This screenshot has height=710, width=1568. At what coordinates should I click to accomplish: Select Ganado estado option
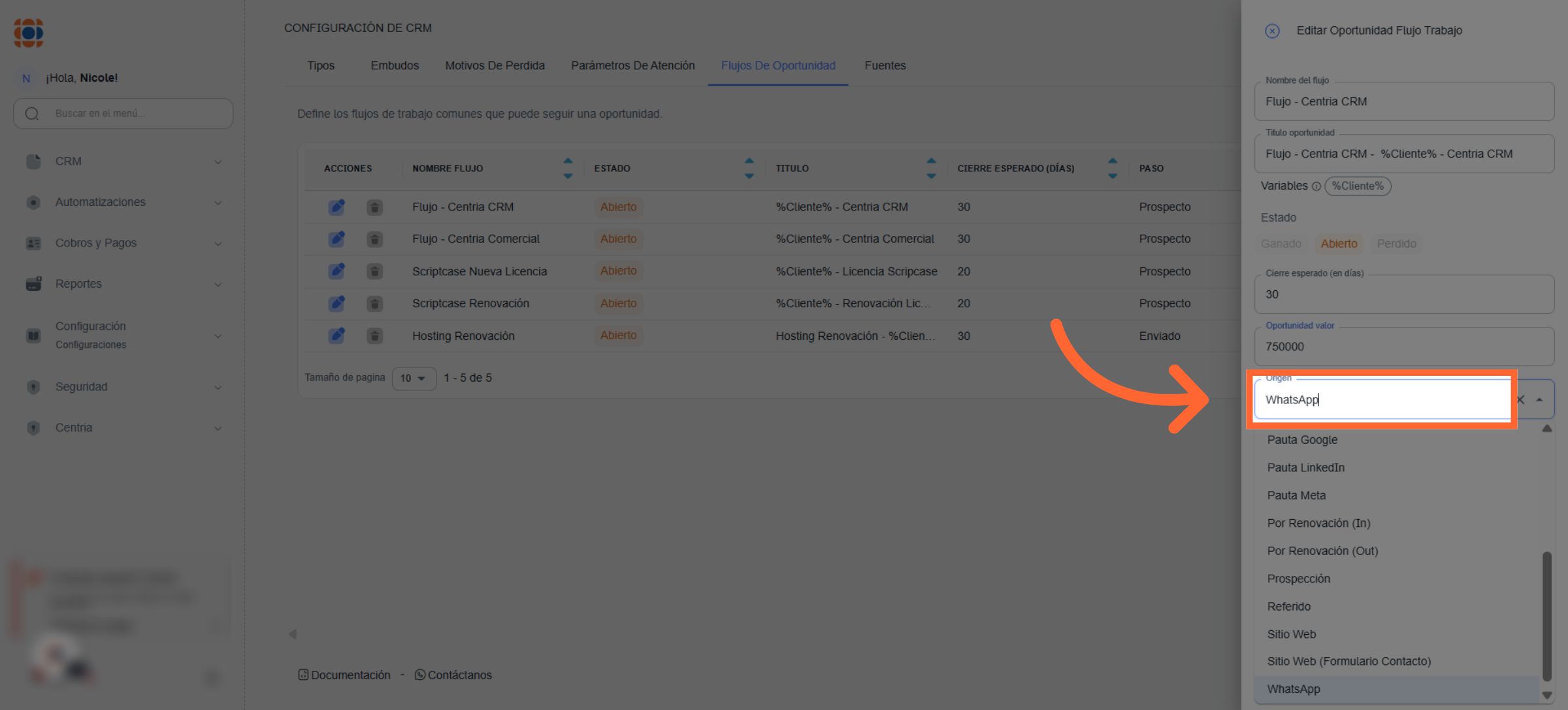(x=1281, y=244)
